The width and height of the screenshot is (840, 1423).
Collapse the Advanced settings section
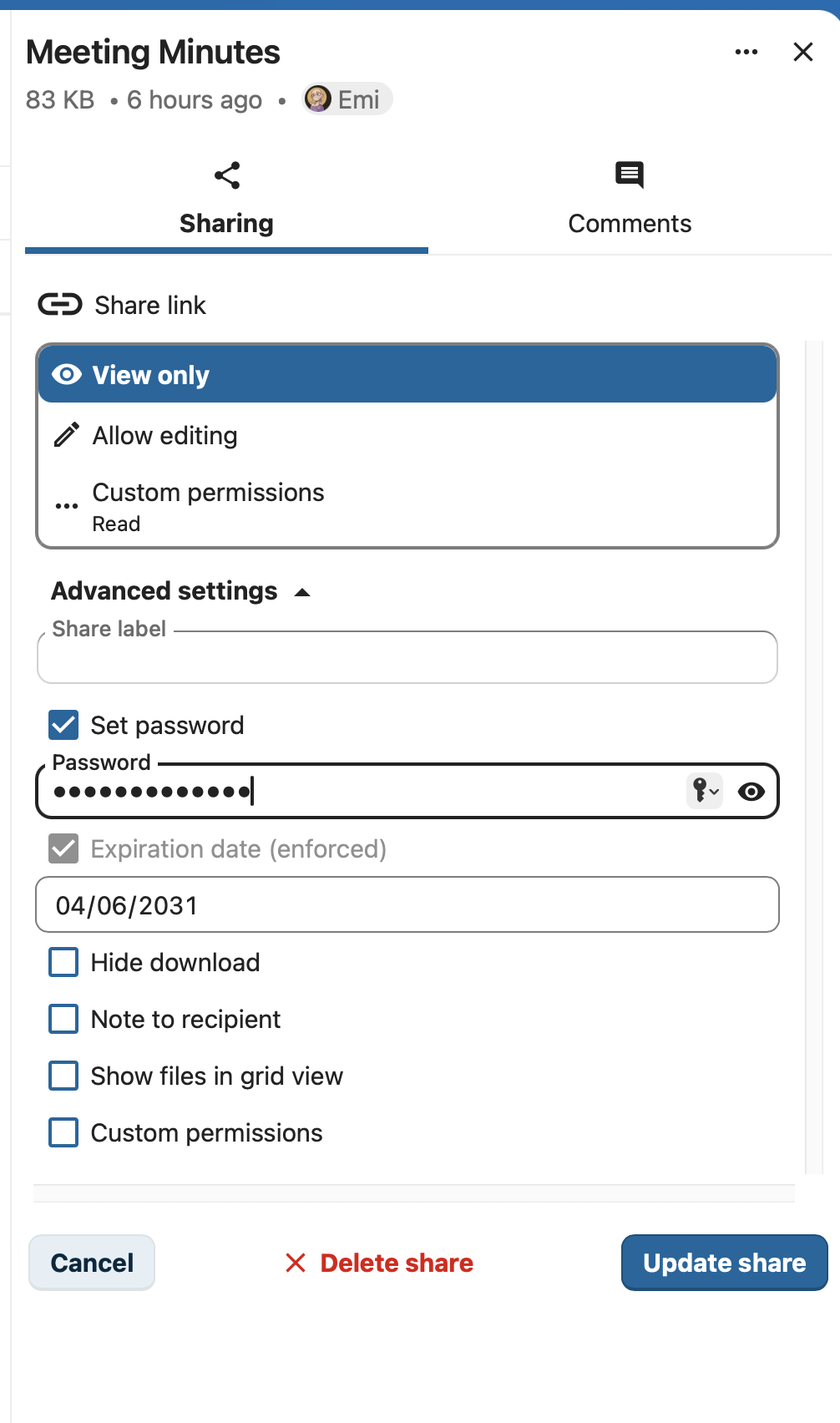(181, 591)
